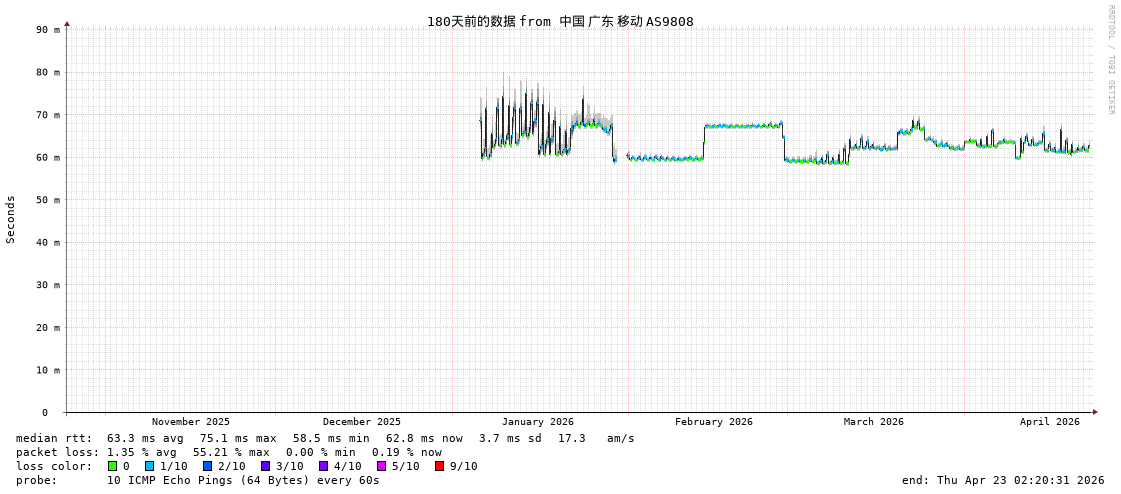Select the January 2026 axis label
Viewport: 1121px width, 494px height.
coord(538,422)
